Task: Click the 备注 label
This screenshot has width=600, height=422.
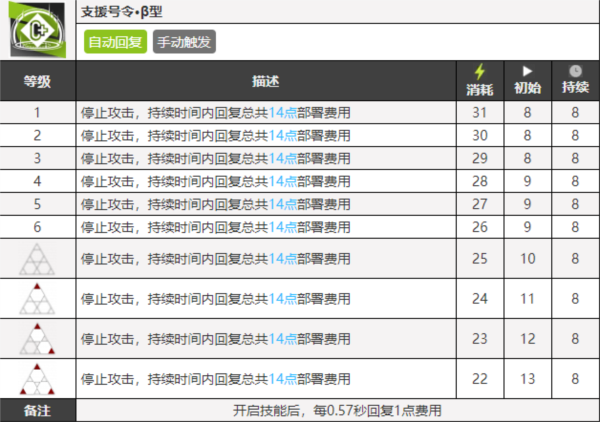Action: (x=37, y=411)
